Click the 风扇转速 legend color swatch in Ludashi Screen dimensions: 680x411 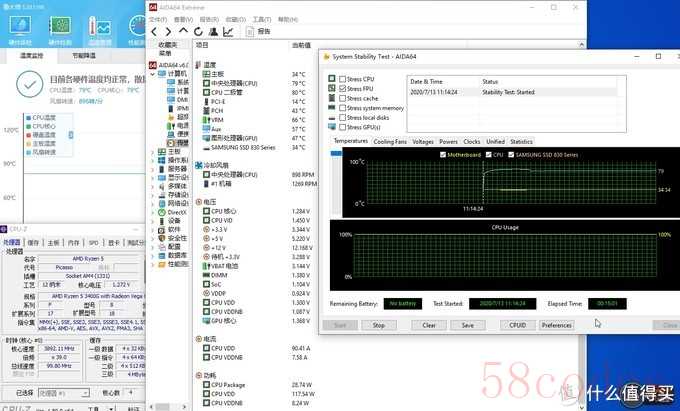[29, 152]
